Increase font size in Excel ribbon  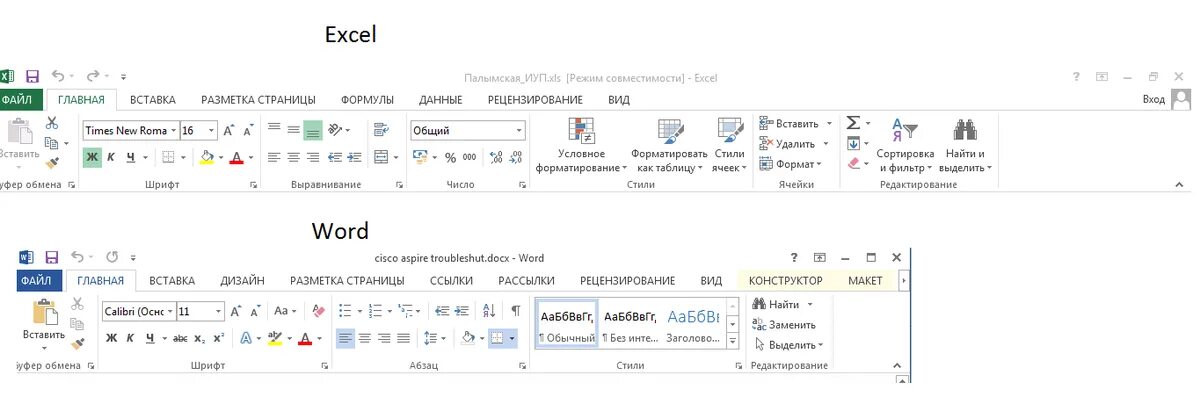click(229, 130)
